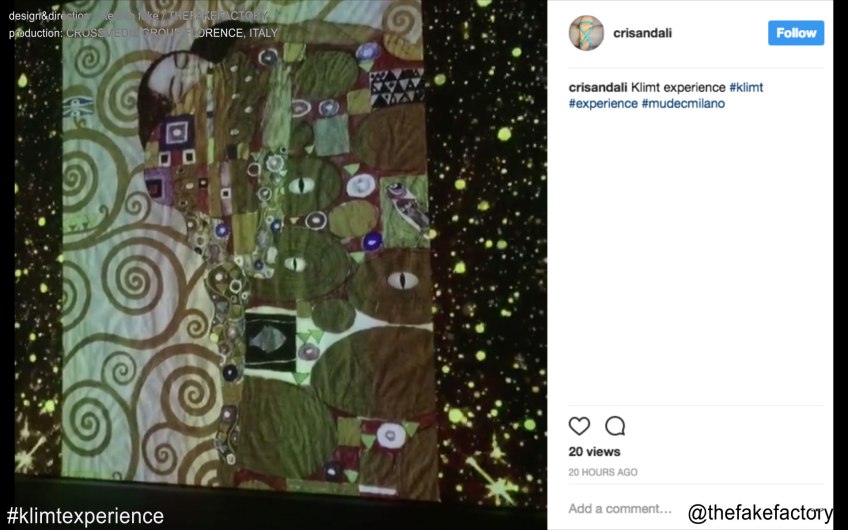Follow the crisandali account

[x=796, y=33]
